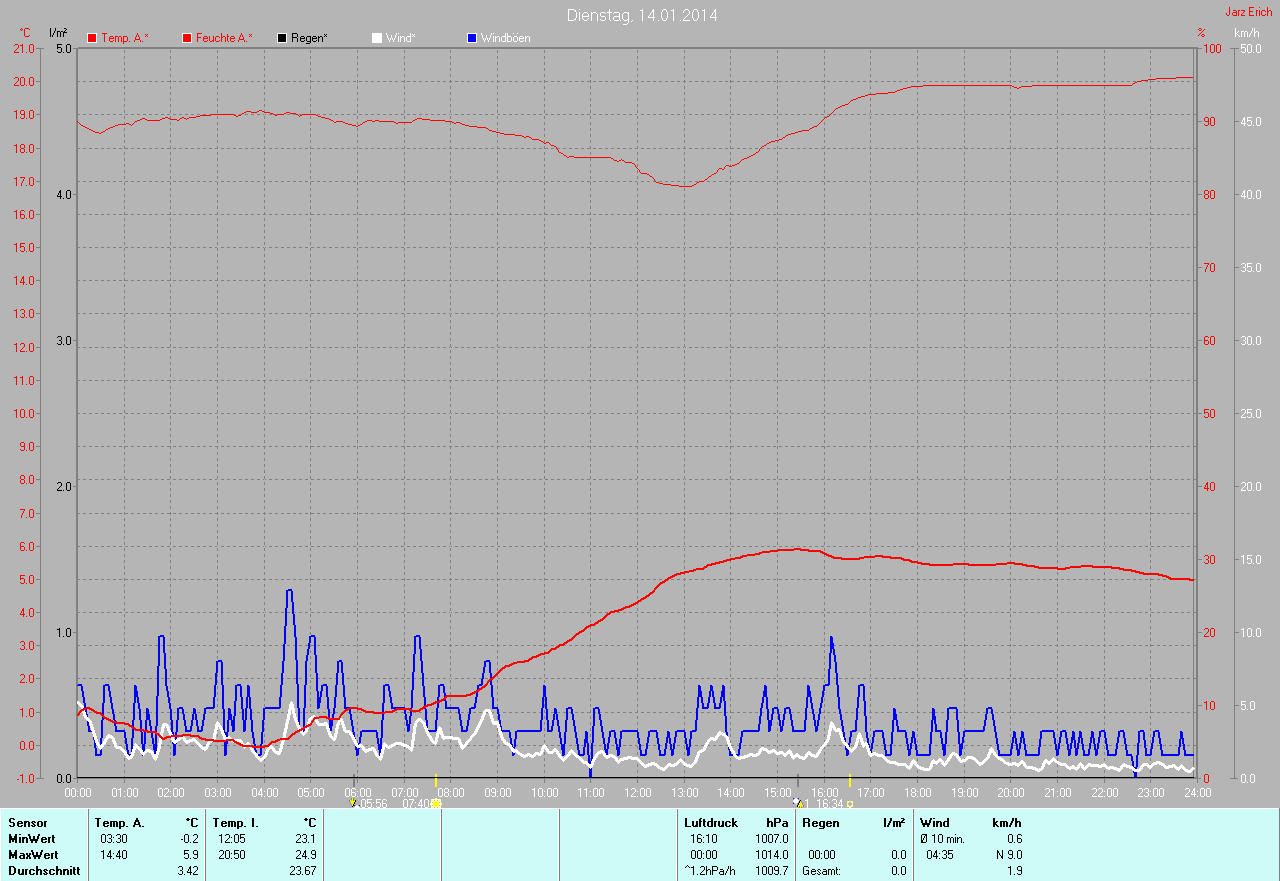Click the 'Durchschnitt' row label
This screenshot has width=1280, height=881.
44,870
